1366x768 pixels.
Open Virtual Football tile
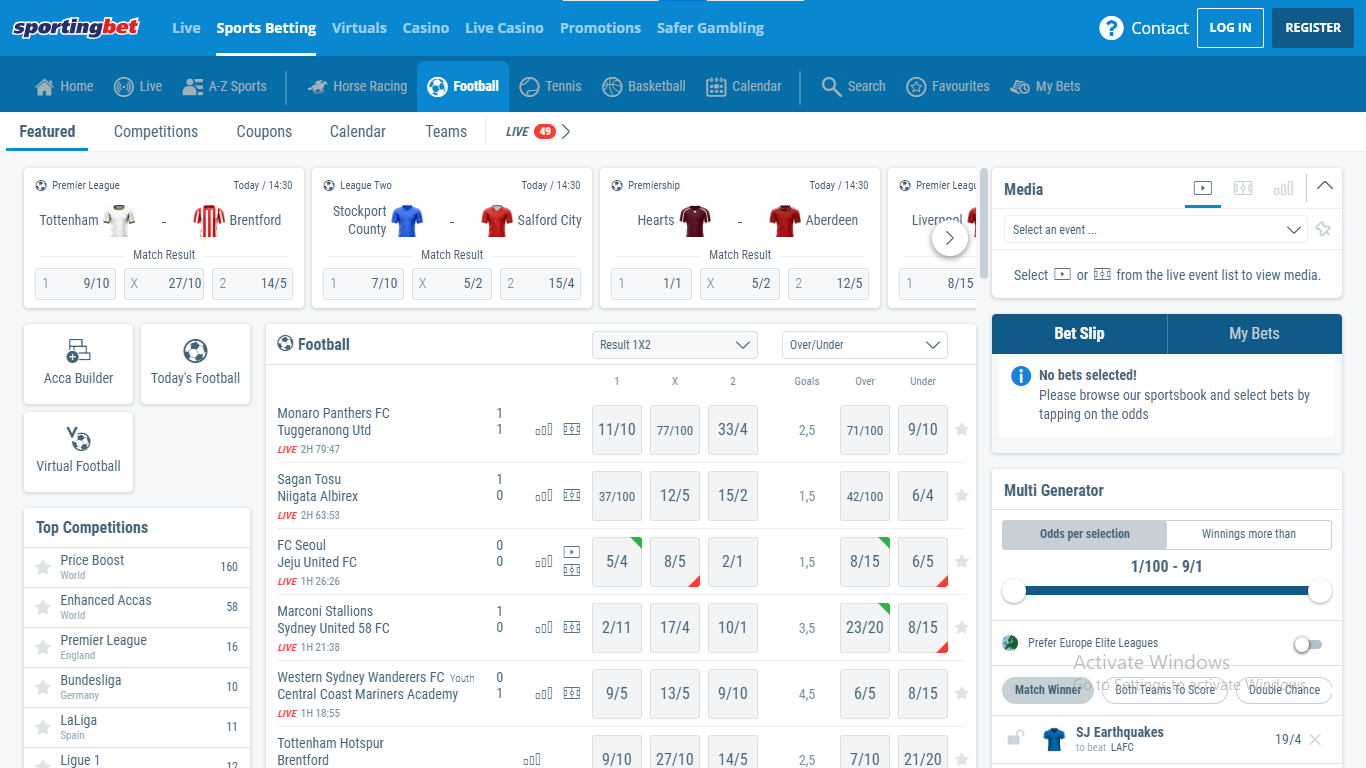tap(78, 452)
